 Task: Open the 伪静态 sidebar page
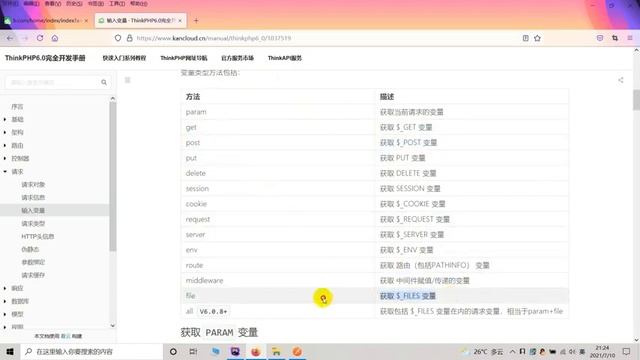[30, 249]
